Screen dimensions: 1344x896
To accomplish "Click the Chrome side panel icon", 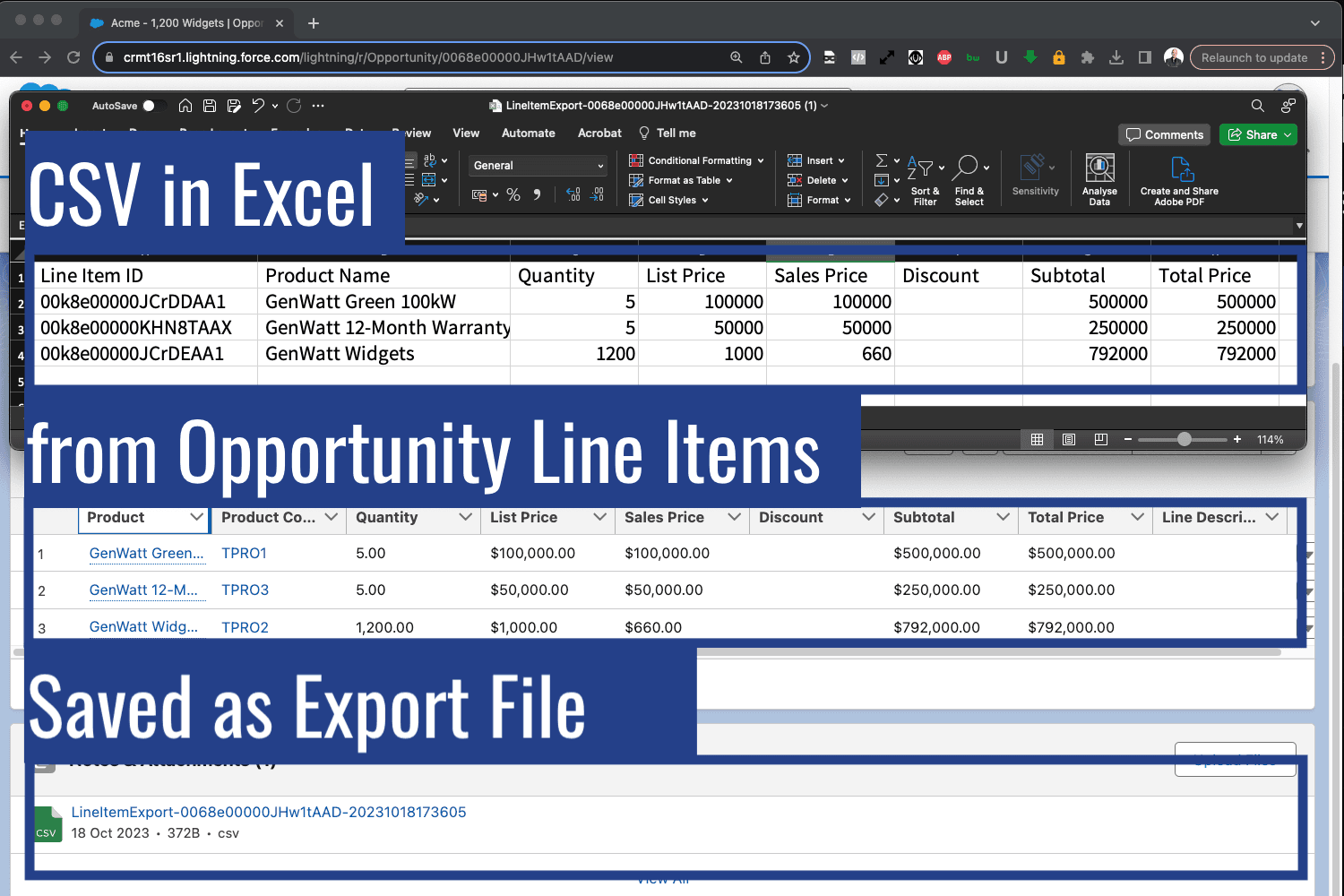I will pos(1145,57).
